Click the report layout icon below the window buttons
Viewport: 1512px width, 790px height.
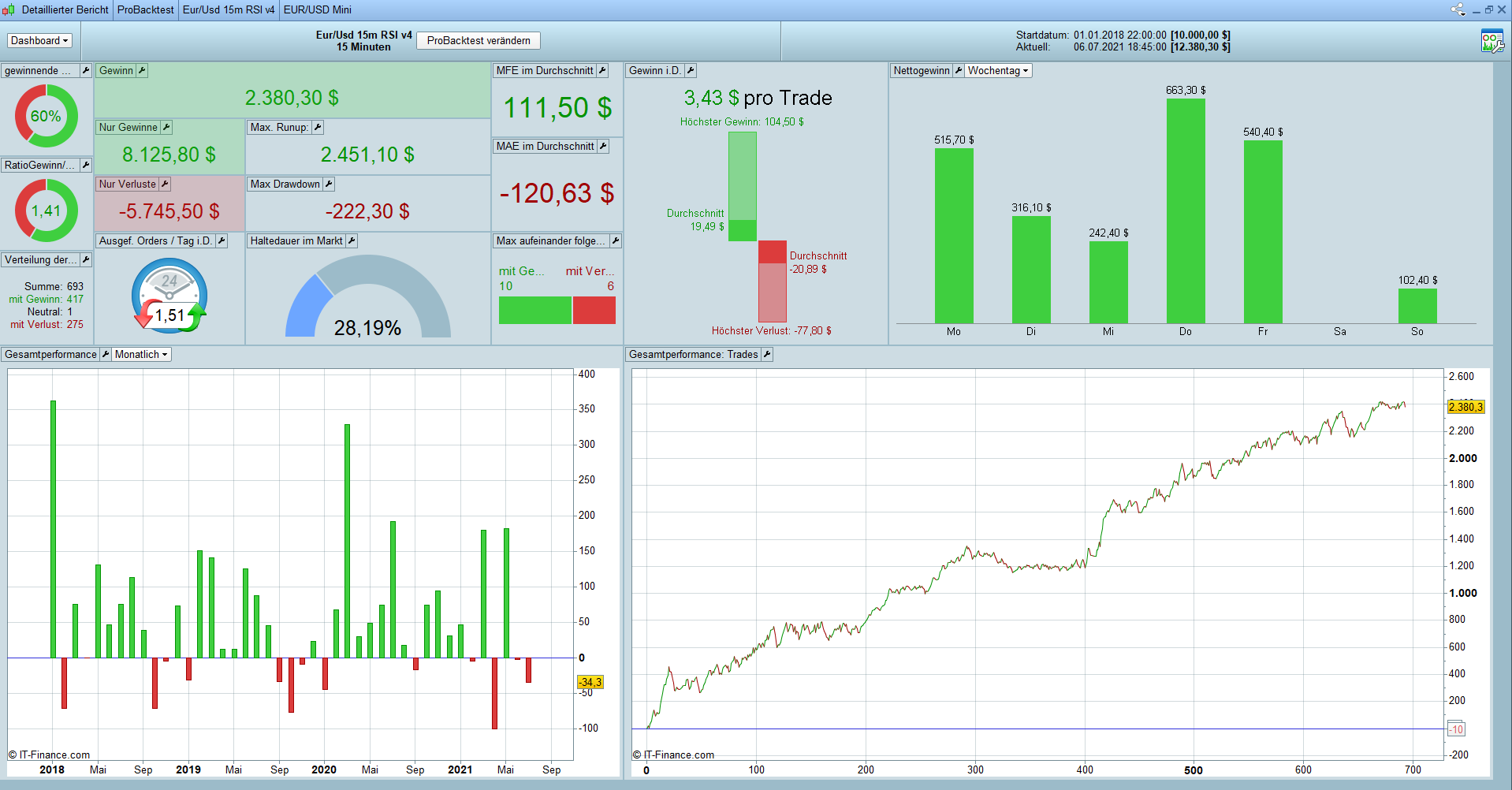pos(1492,41)
